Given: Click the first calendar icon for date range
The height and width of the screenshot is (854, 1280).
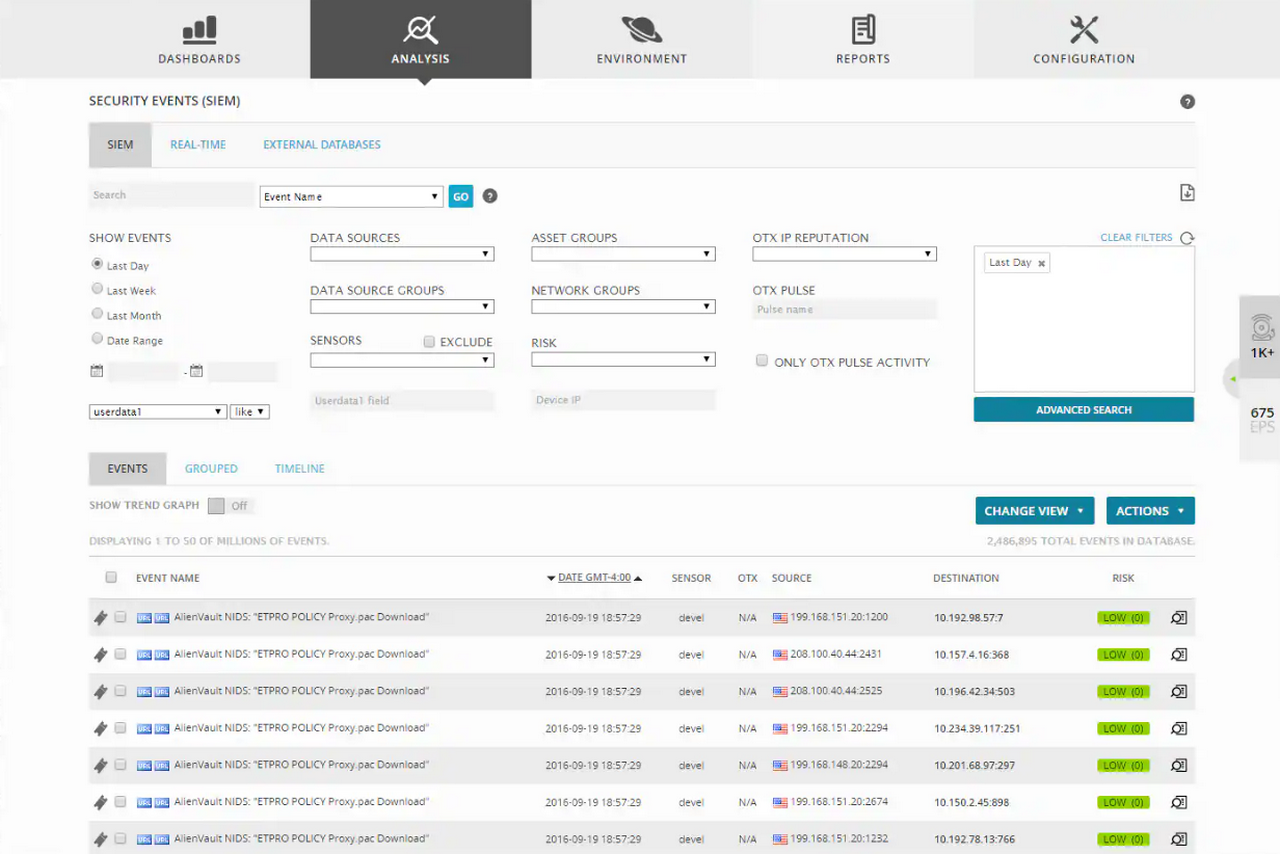Looking at the screenshot, I should pos(97,371).
